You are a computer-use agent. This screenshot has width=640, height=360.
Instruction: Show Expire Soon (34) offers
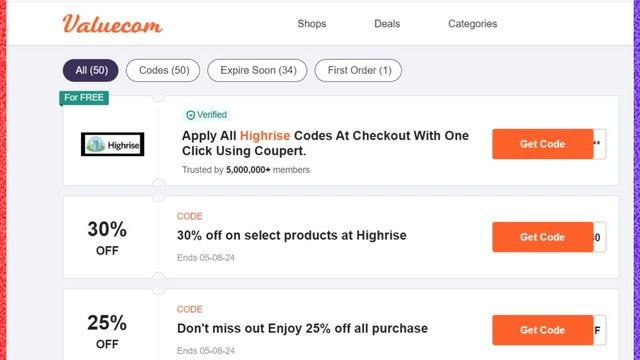tap(258, 70)
